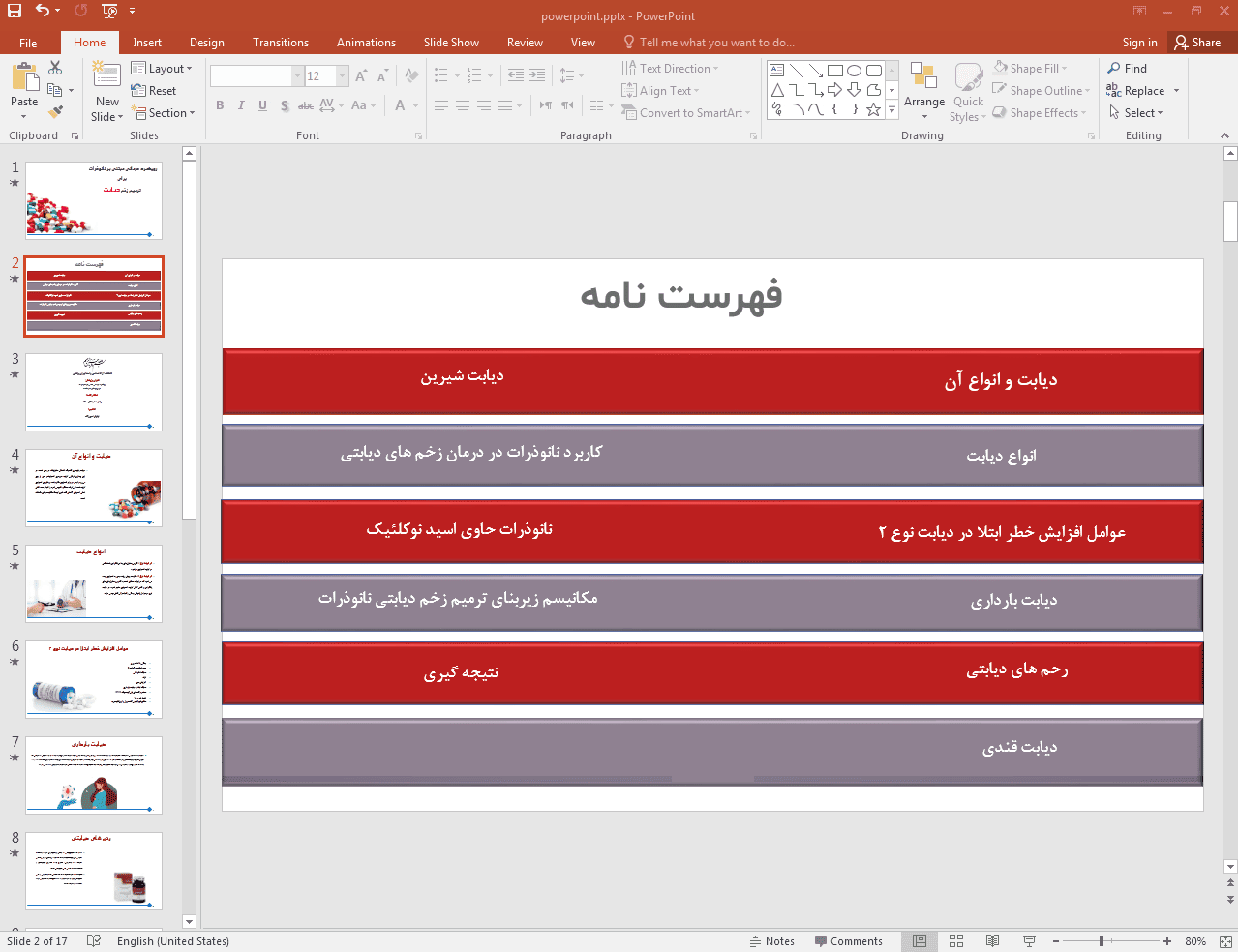Toggle Strikethrough formatting
This screenshot has height=952, width=1238.
306,105
